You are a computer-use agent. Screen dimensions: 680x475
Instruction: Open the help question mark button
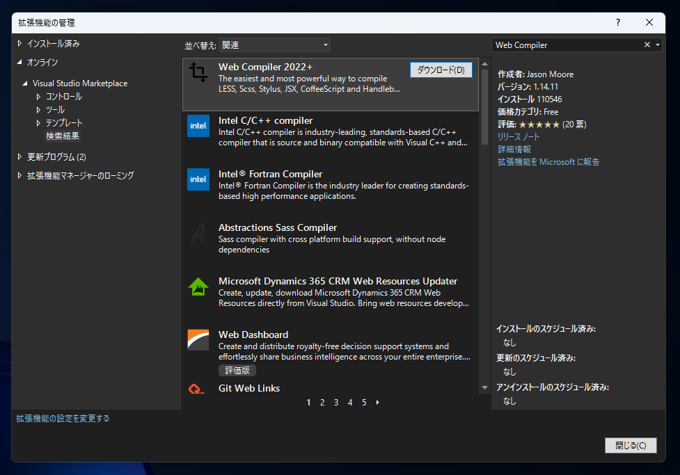[618, 23]
